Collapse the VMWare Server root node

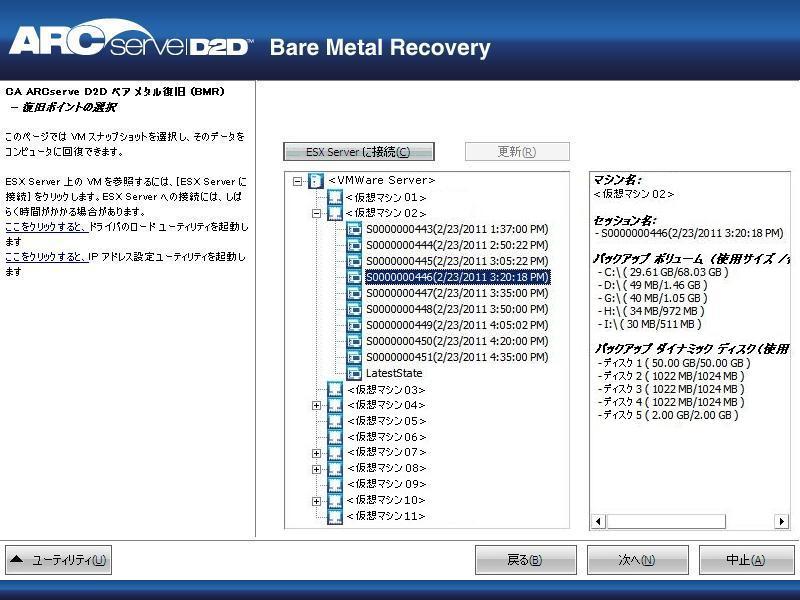(x=298, y=181)
